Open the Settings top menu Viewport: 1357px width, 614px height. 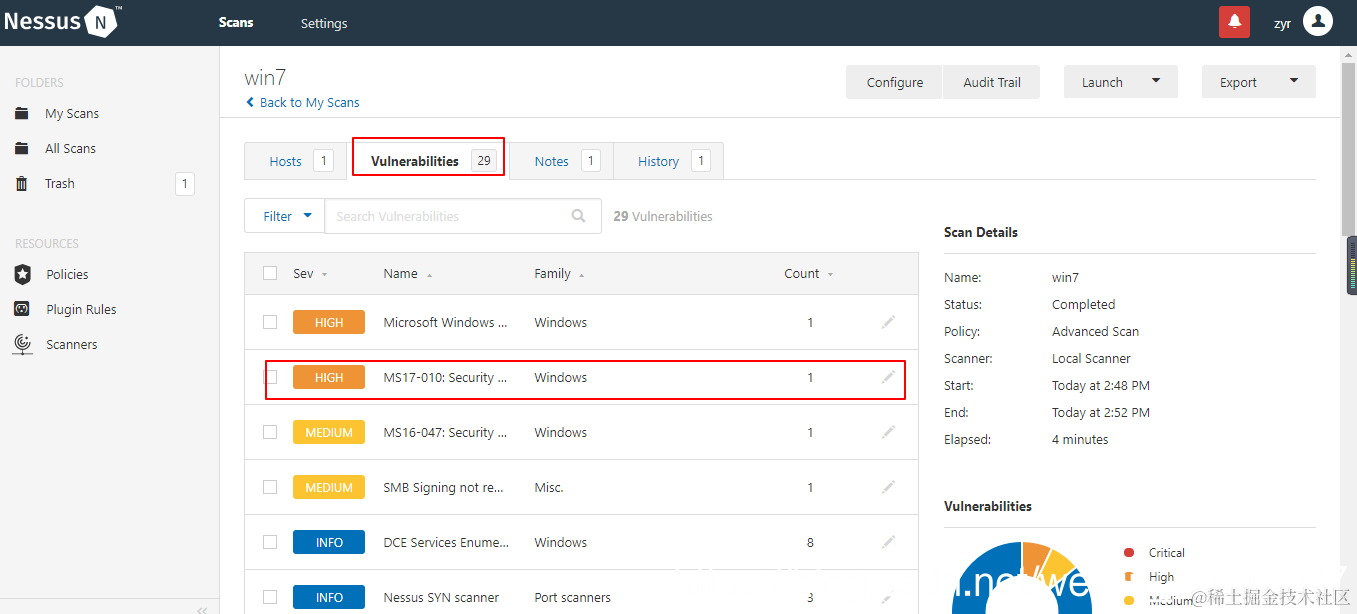click(x=324, y=23)
